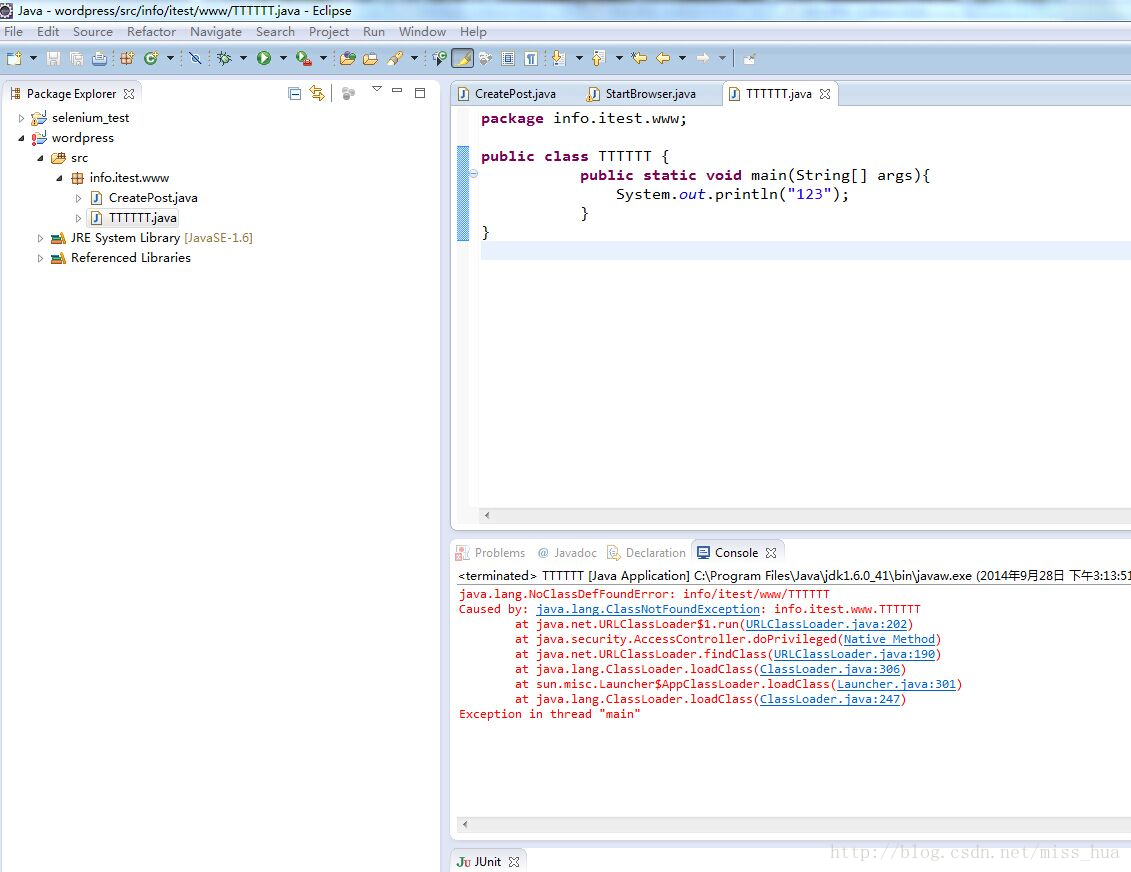
Task: Run the program with green Run icon
Action: click(x=264, y=58)
